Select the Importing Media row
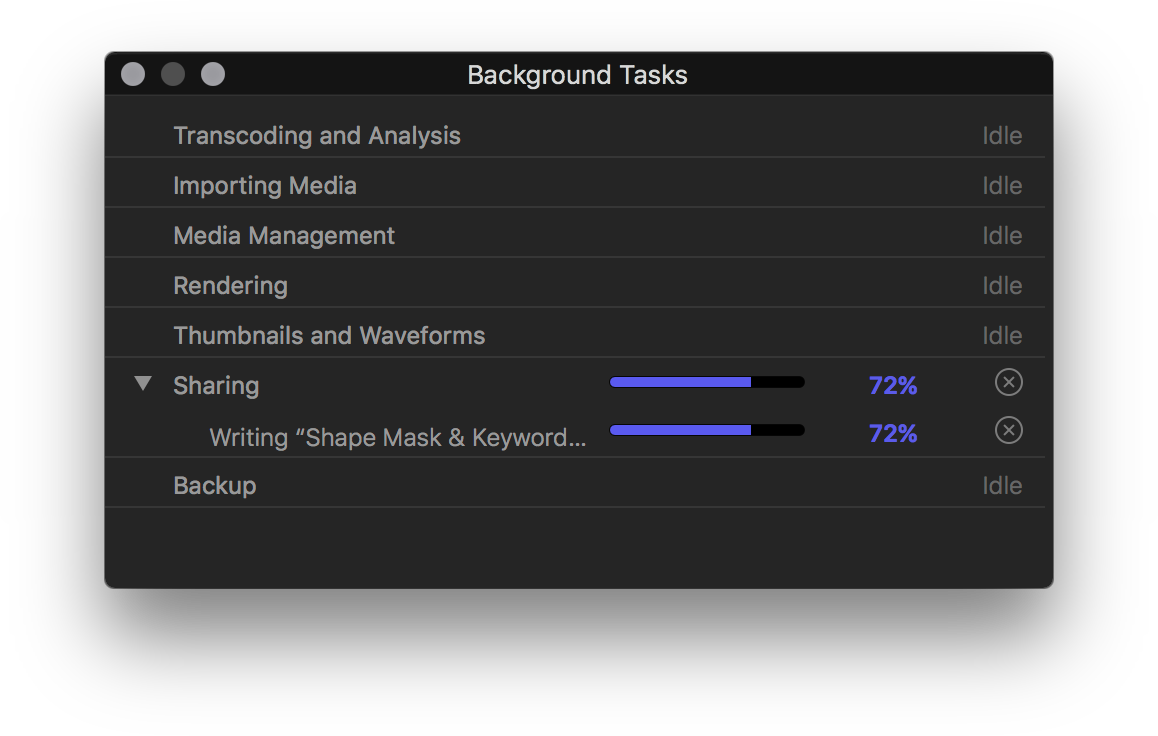Image resolution: width=1158 pixels, height=736 pixels. click(575, 185)
